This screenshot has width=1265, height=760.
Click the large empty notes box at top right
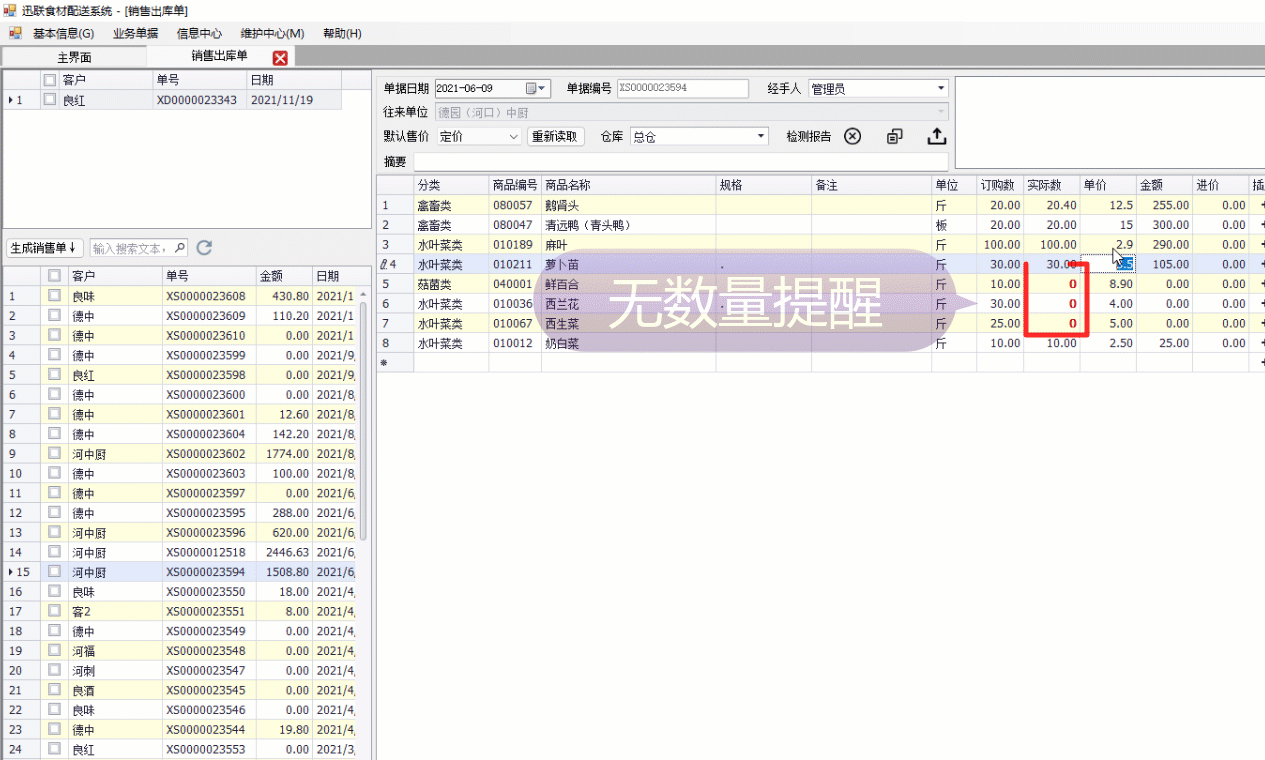(1109, 123)
